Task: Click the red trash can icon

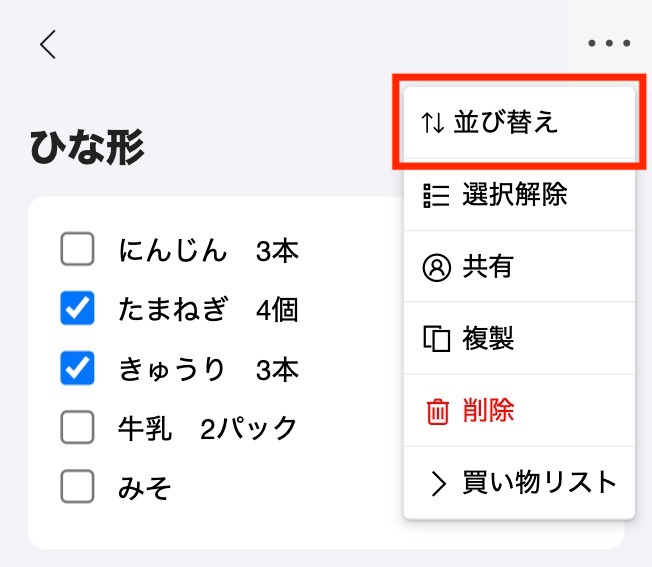Action: pyautogui.click(x=437, y=412)
